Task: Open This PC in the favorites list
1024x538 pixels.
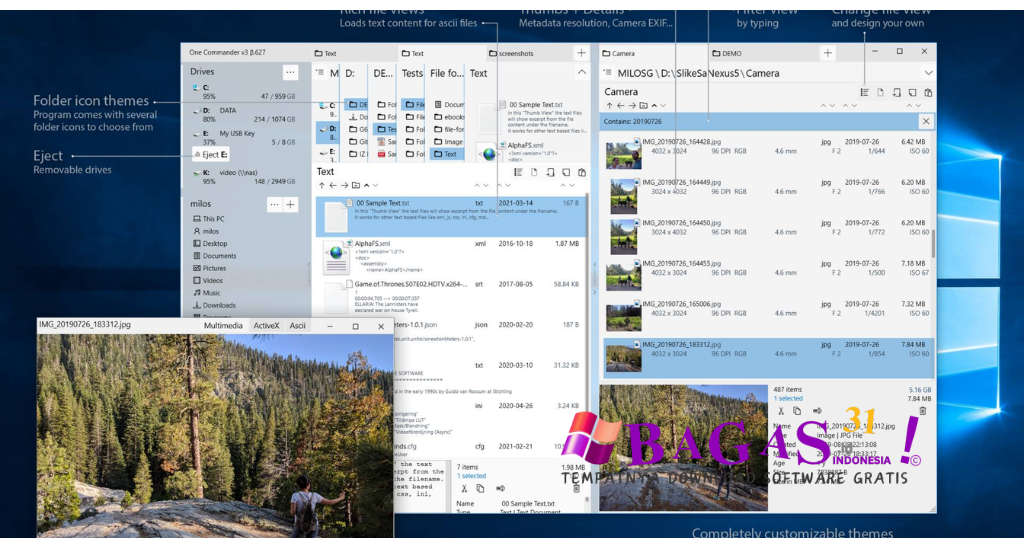Action: coord(209,219)
